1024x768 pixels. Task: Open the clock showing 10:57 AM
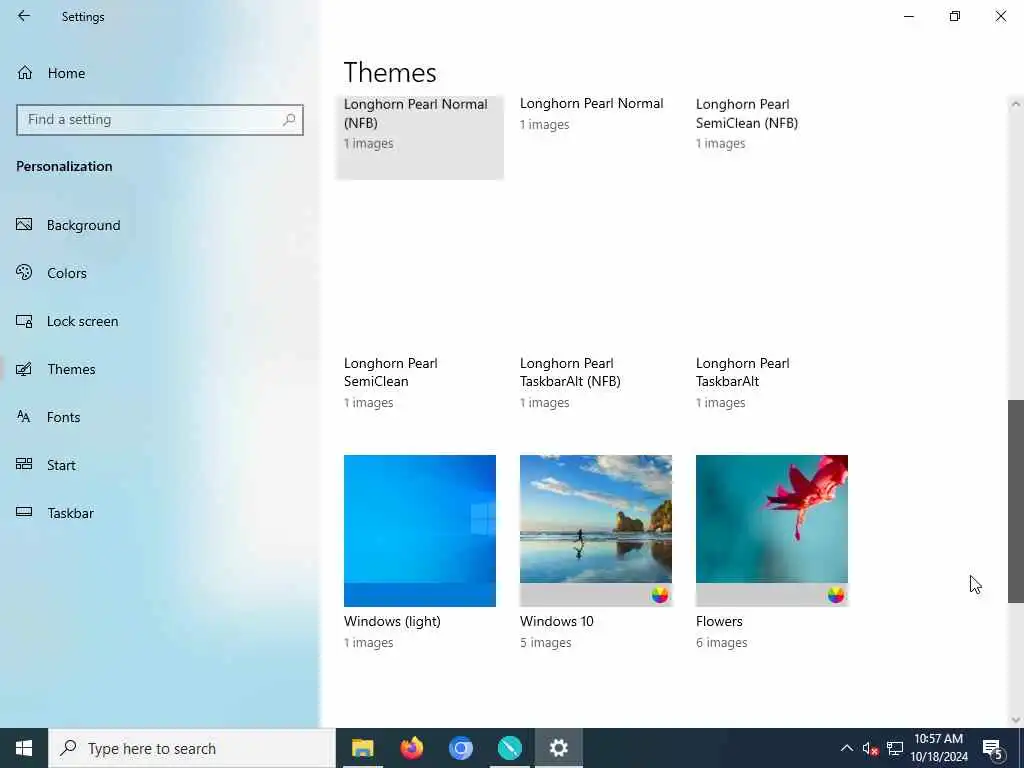click(x=938, y=748)
